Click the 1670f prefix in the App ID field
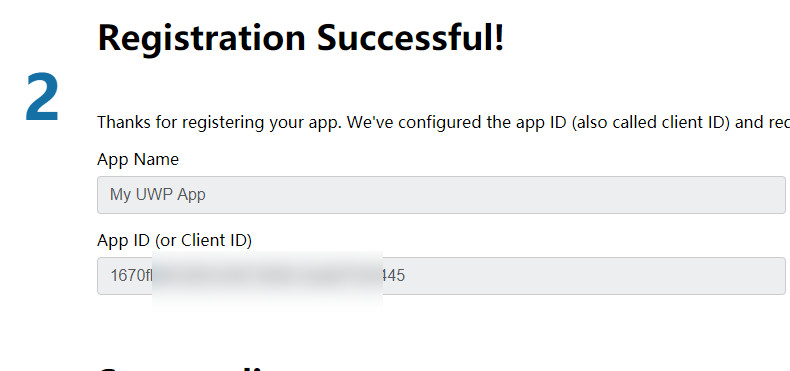The height and width of the screenshot is (371, 790). pyautogui.click(x=131, y=276)
